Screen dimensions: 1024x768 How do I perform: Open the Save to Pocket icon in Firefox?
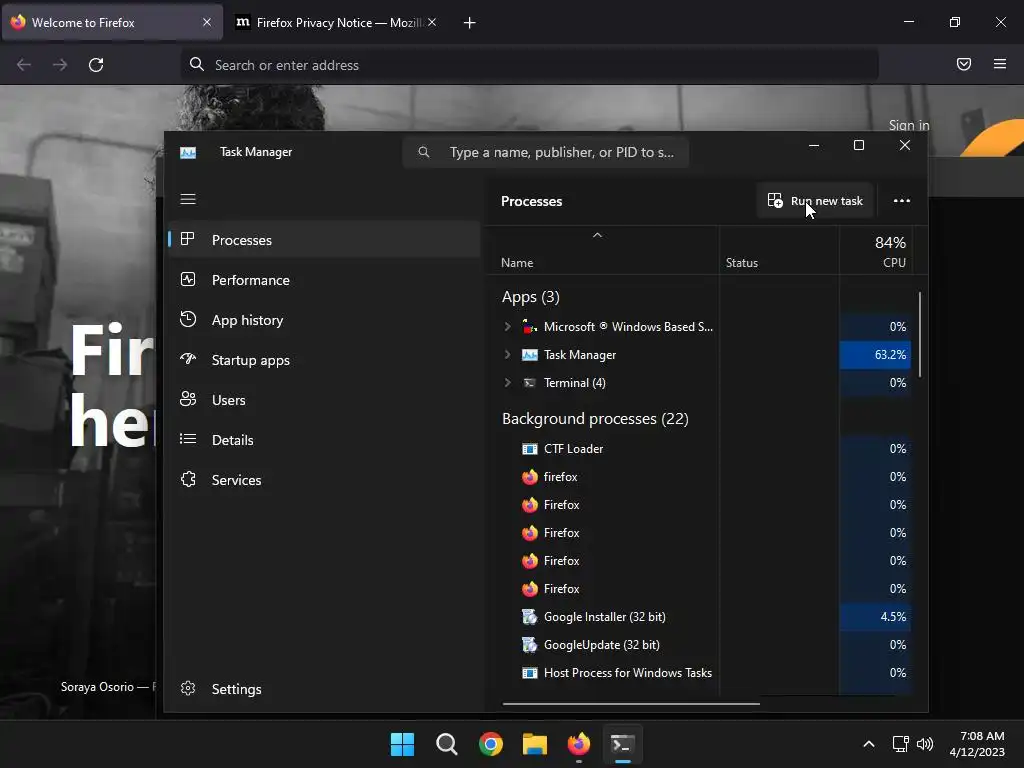click(x=964, y=64)
